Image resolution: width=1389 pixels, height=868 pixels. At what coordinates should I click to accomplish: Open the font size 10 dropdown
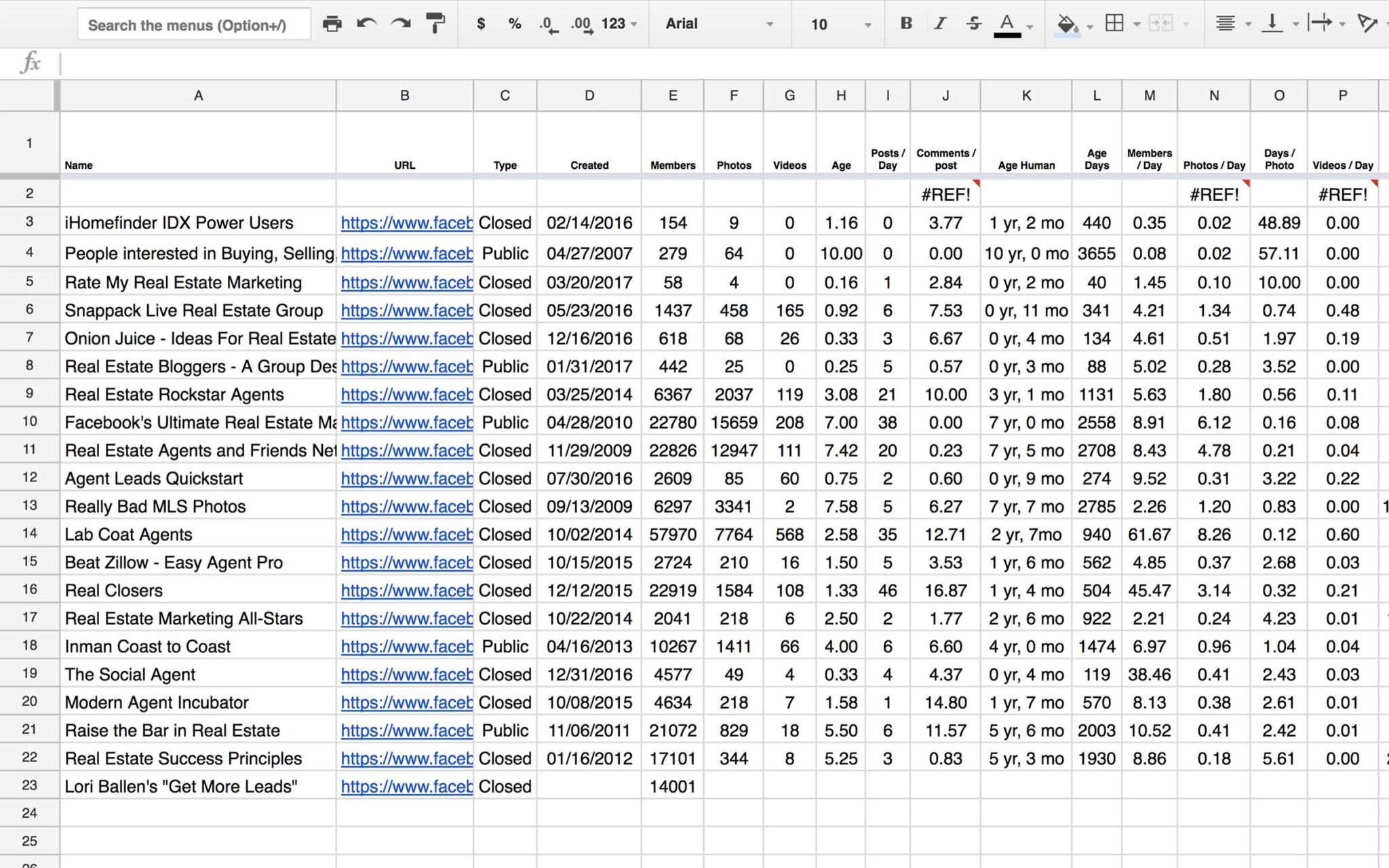click(x=840, y=24)
